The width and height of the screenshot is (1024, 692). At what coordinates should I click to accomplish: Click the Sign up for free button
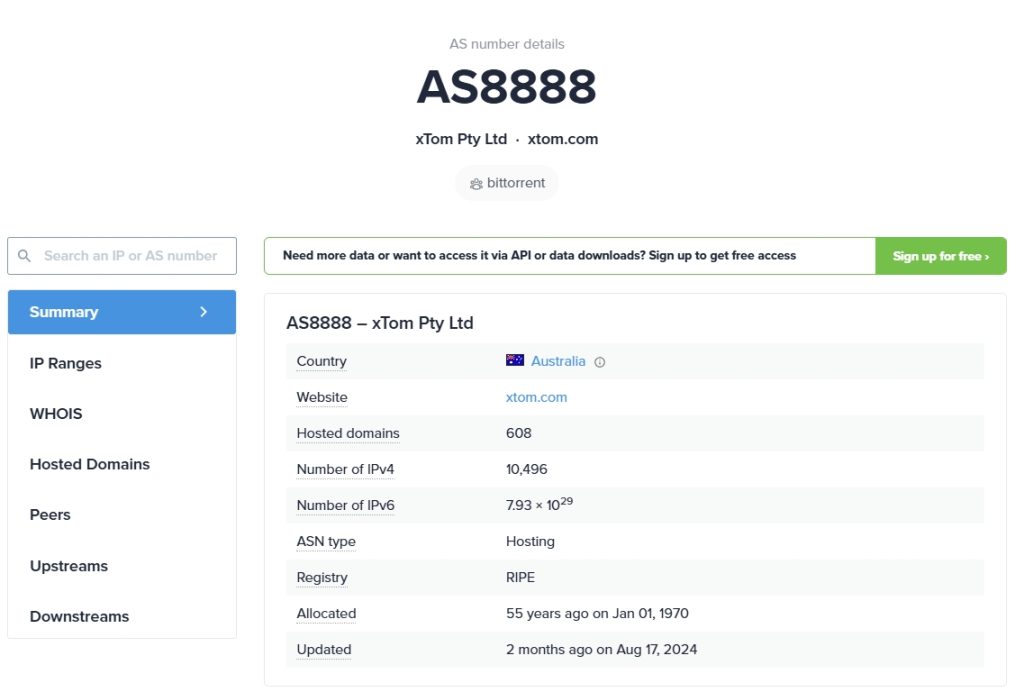pos(940,256)
